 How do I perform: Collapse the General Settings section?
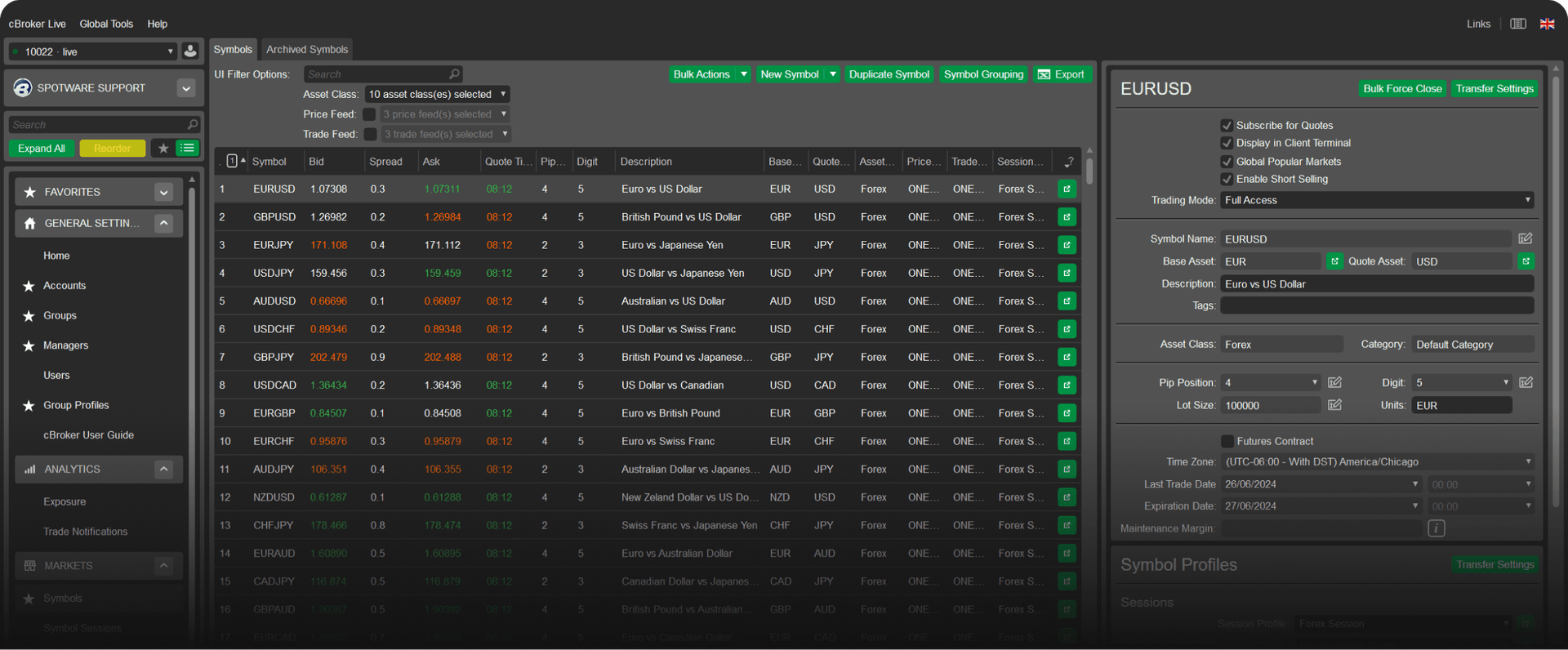coord(163,223)
